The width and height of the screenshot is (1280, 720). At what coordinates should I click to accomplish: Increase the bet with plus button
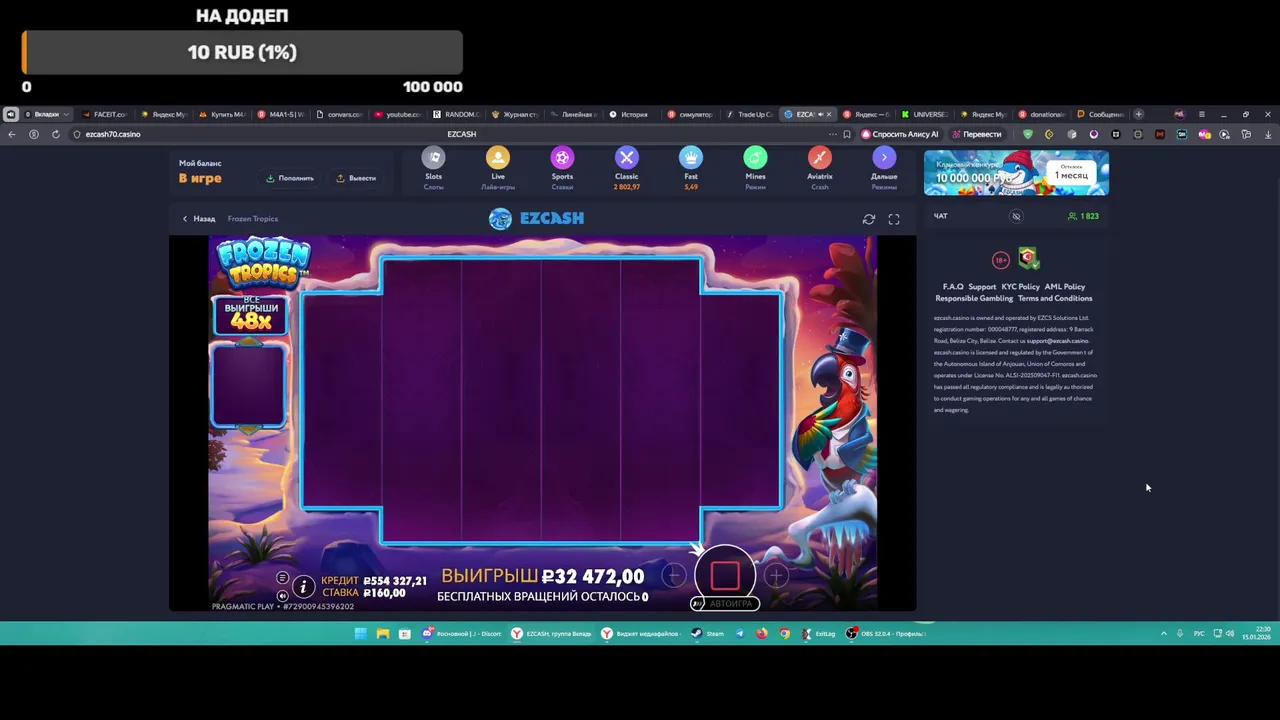point(776,575)
